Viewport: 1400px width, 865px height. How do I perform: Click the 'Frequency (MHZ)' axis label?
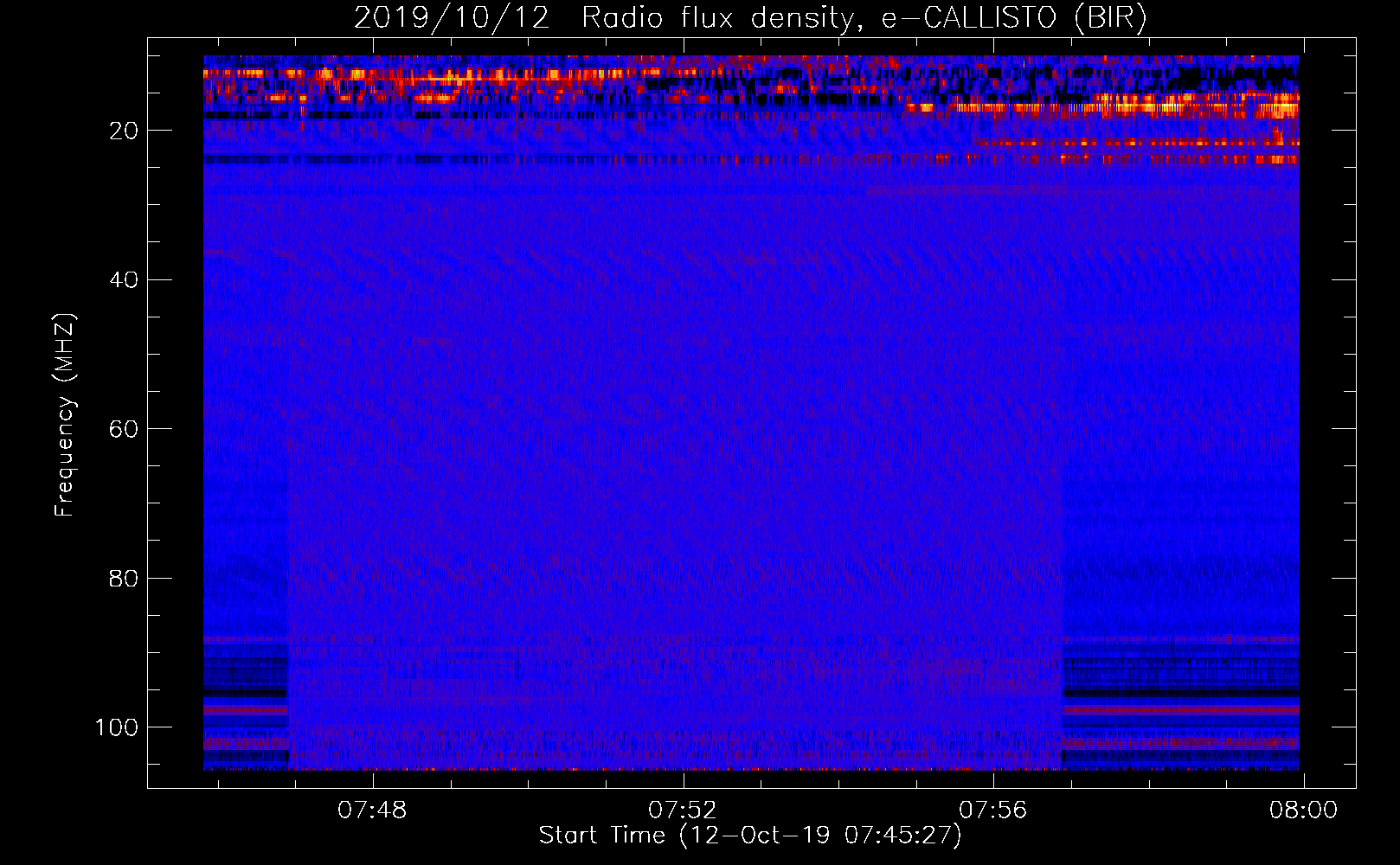coord(65,415)
